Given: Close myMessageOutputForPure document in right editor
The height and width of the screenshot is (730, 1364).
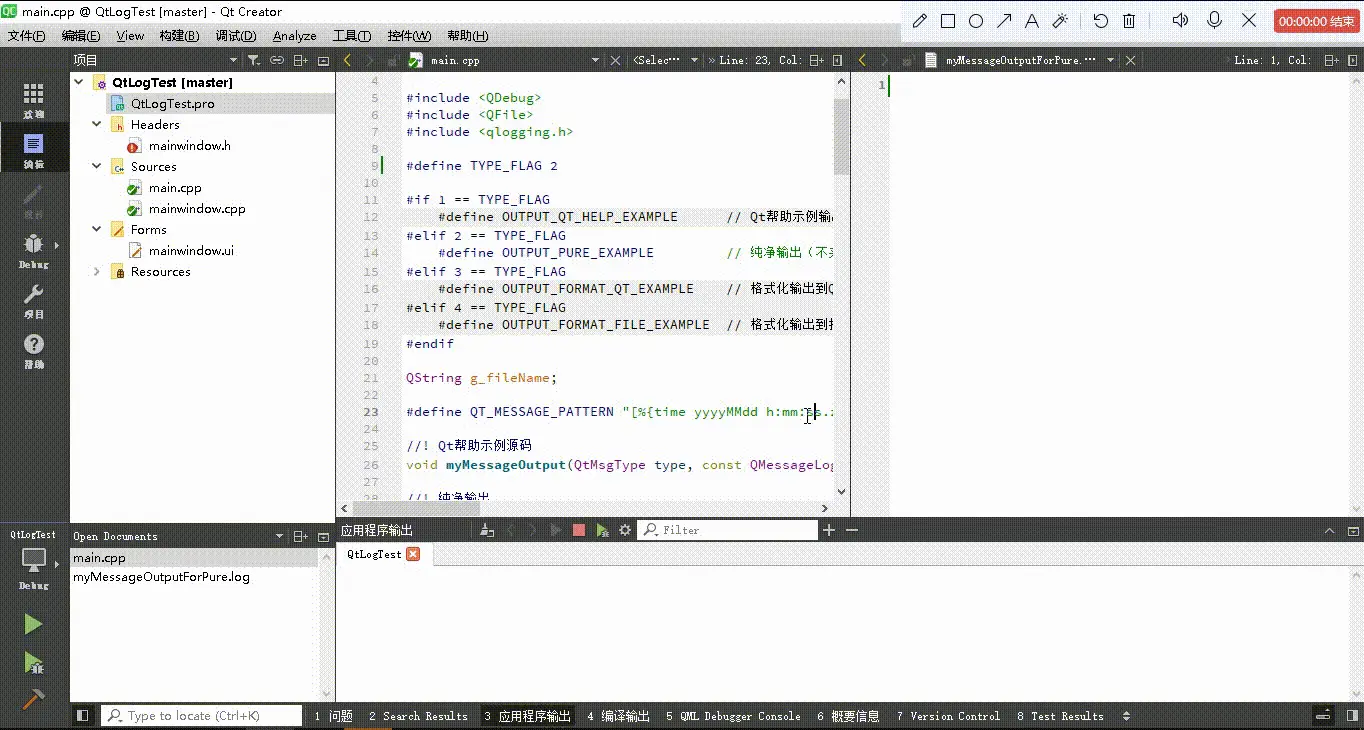Looking at the screenshot, I should point(1130,60).
